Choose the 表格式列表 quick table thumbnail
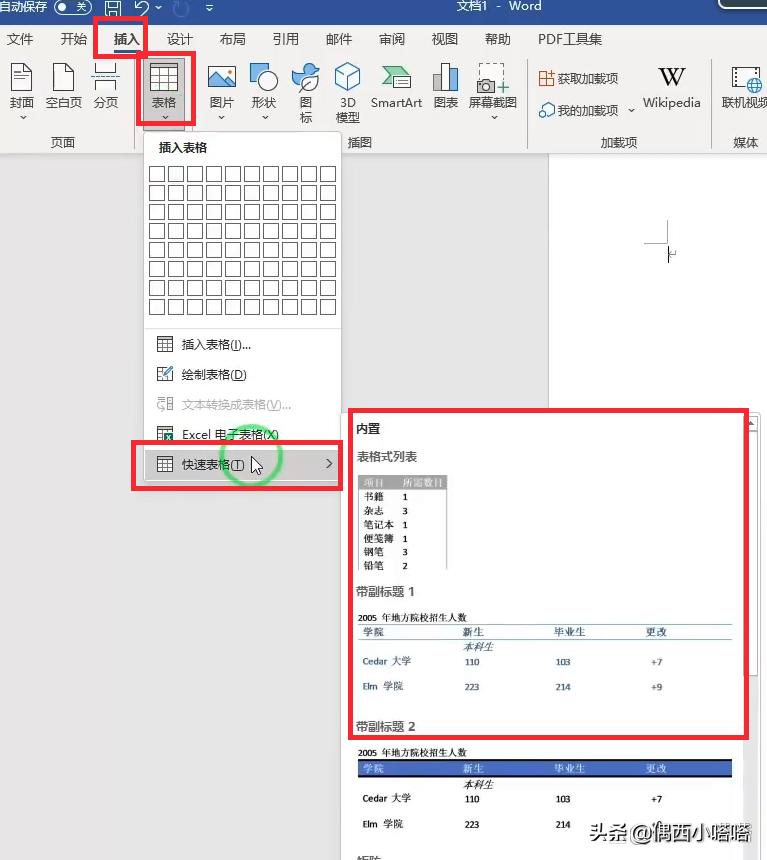Screen dimensions: 767x860 402,522
